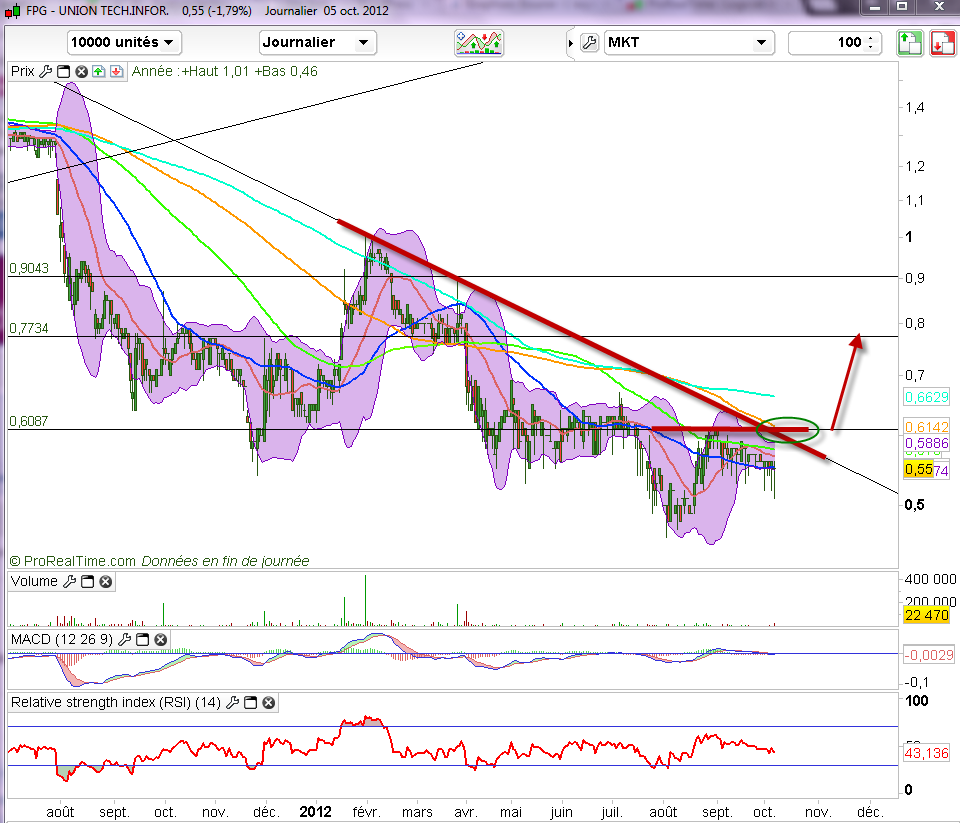
Task: Open the Volume panel wrench settings
Action: click(x=69, y=581)
